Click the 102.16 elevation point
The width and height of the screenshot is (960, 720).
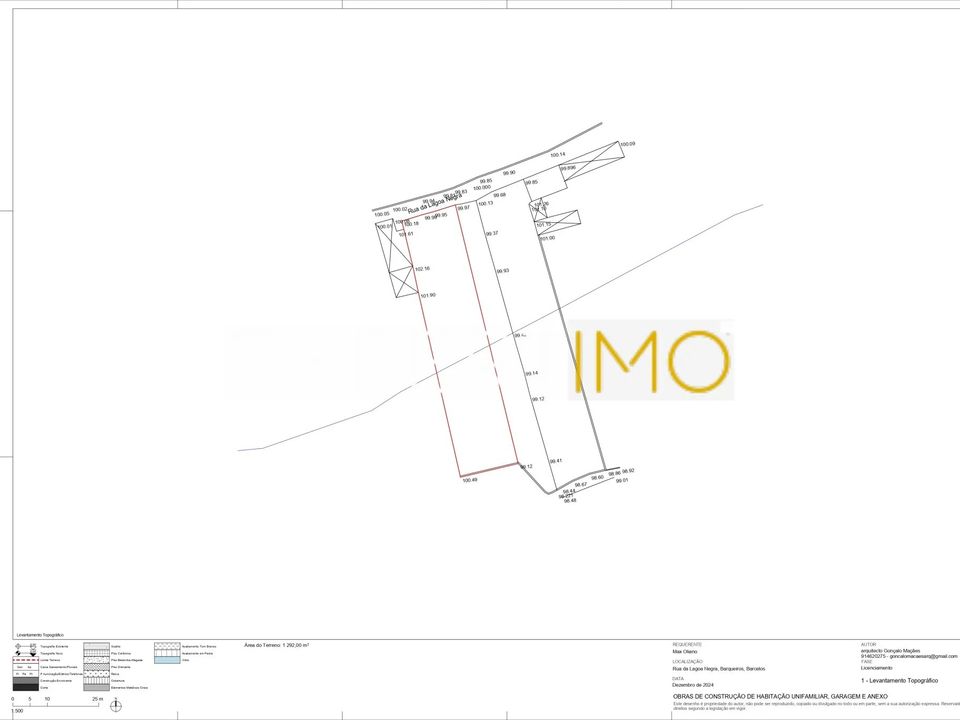pyautogui.click(x=422, y=269)
